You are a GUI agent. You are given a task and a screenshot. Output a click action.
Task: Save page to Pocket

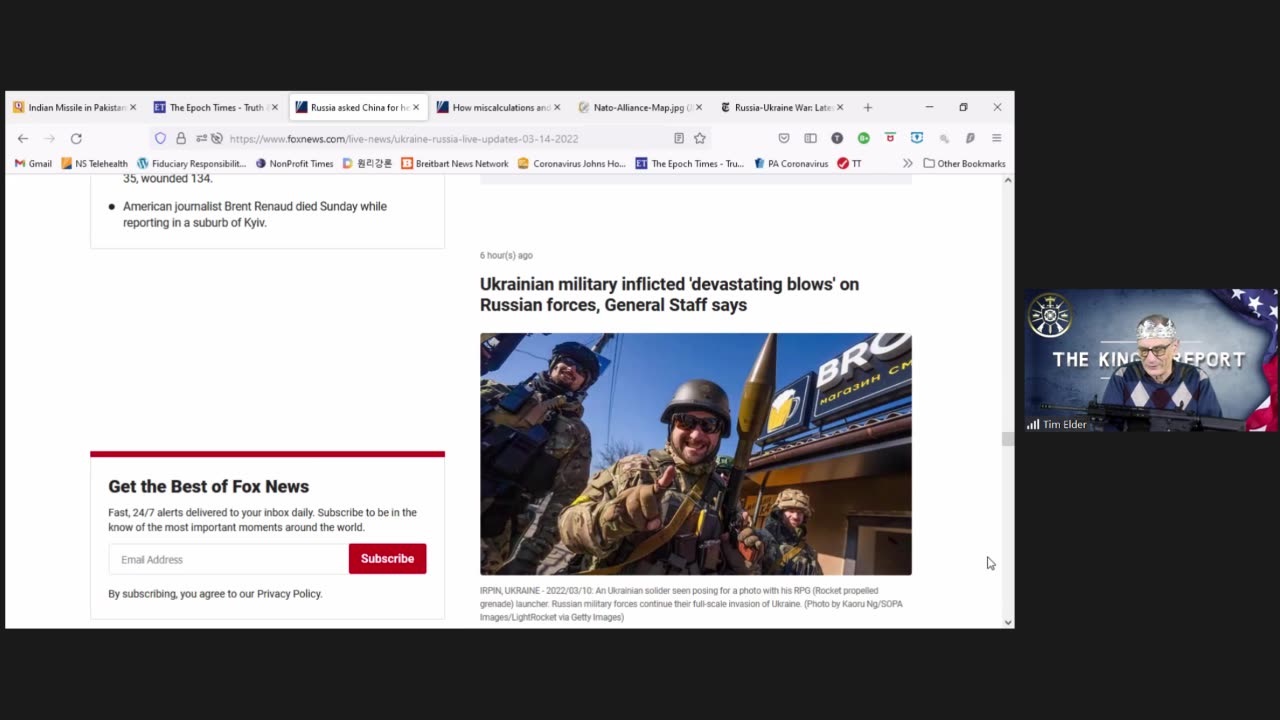pyautogui.click(x=784, y=138)
